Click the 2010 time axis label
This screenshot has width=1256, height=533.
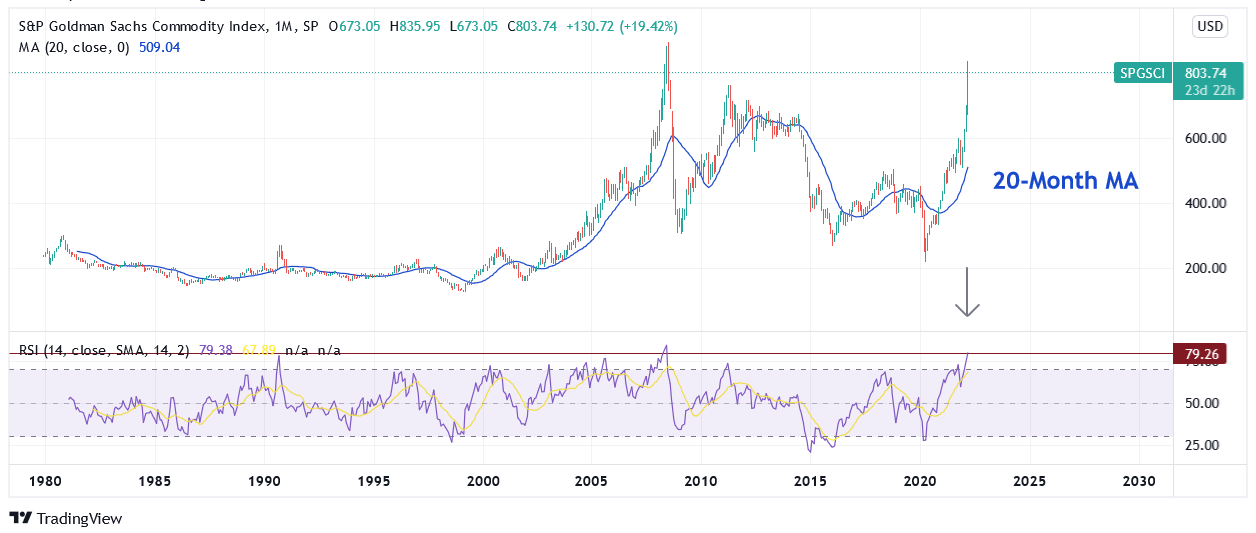pyautogui.click(x=701, y=481)
